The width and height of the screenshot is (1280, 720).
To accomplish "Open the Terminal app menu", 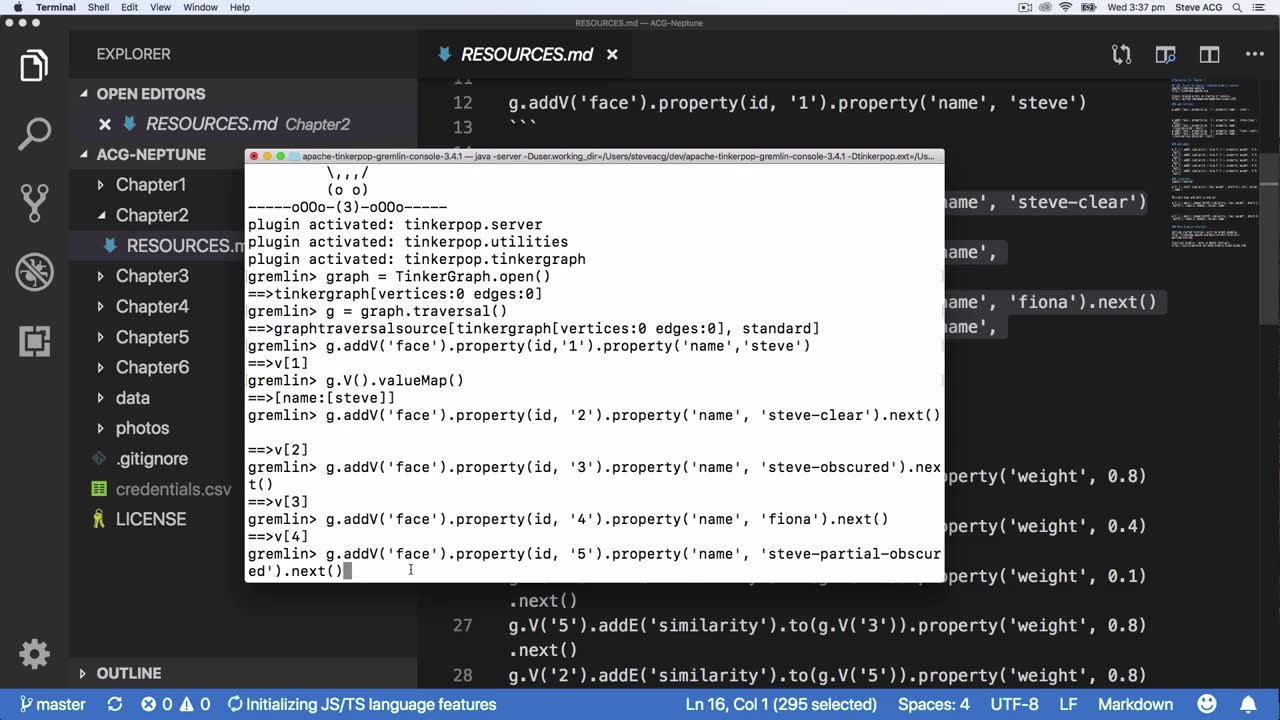I will tap(55, 7).
